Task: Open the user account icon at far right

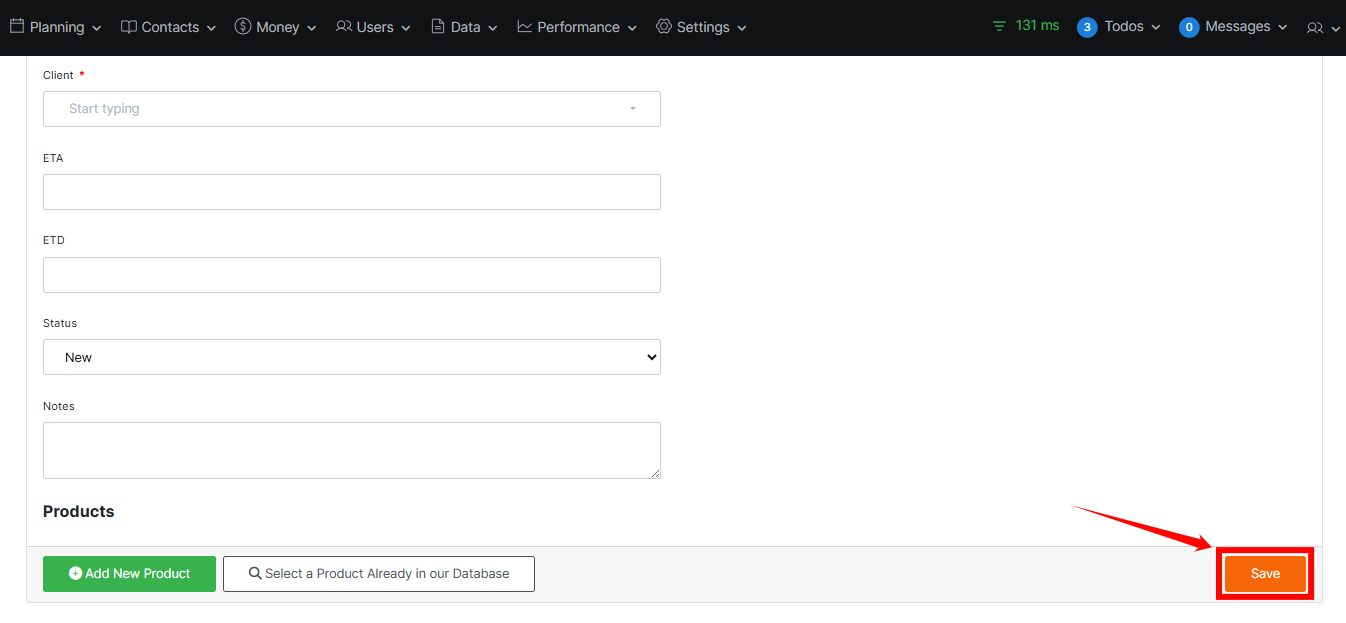Action: tap(1315, 28)
